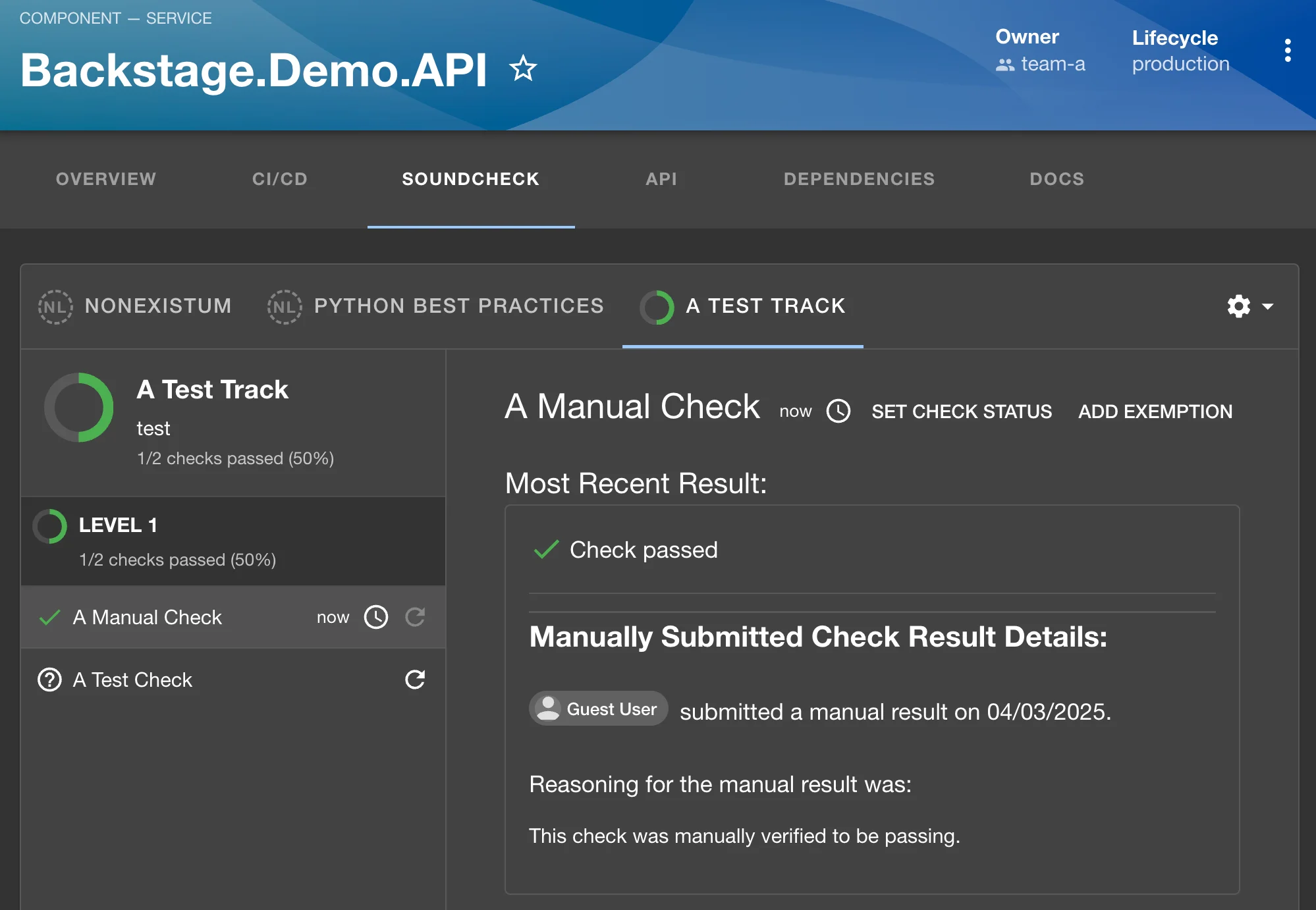Switch to the CI/CD tab

(x=280, y=179)
